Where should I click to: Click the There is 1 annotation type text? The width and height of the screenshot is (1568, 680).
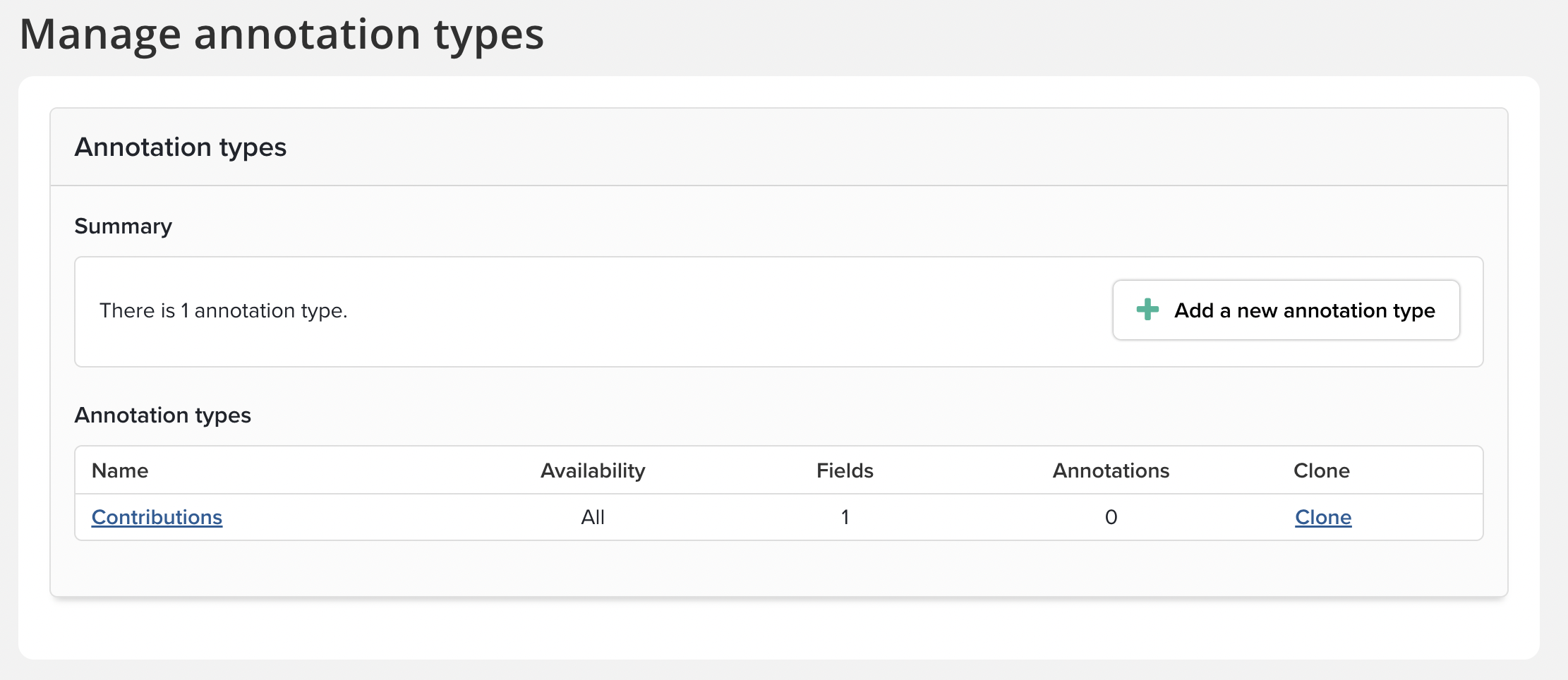(x=223, y=310)
